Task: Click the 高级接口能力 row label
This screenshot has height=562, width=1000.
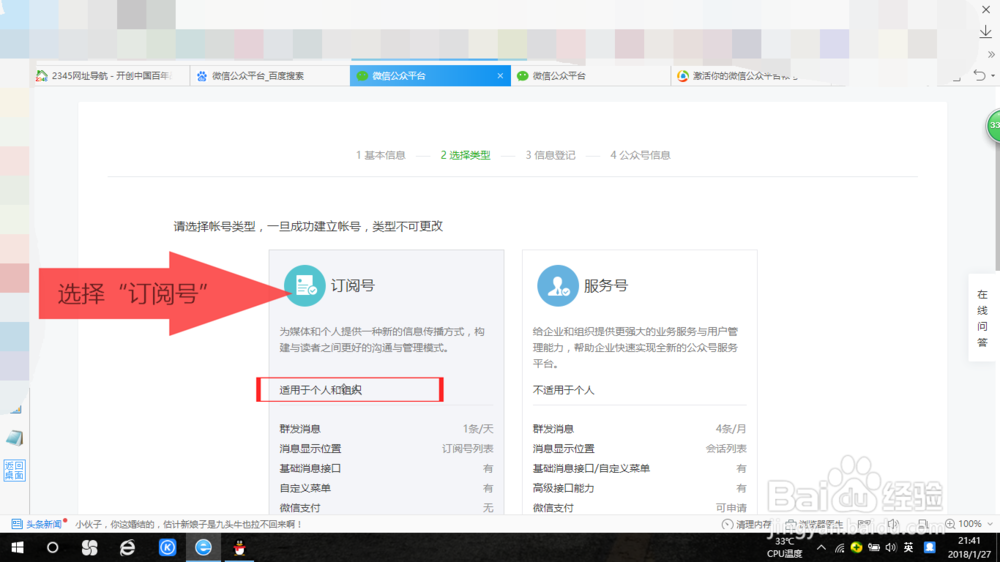Action: [x=564, y=488]
